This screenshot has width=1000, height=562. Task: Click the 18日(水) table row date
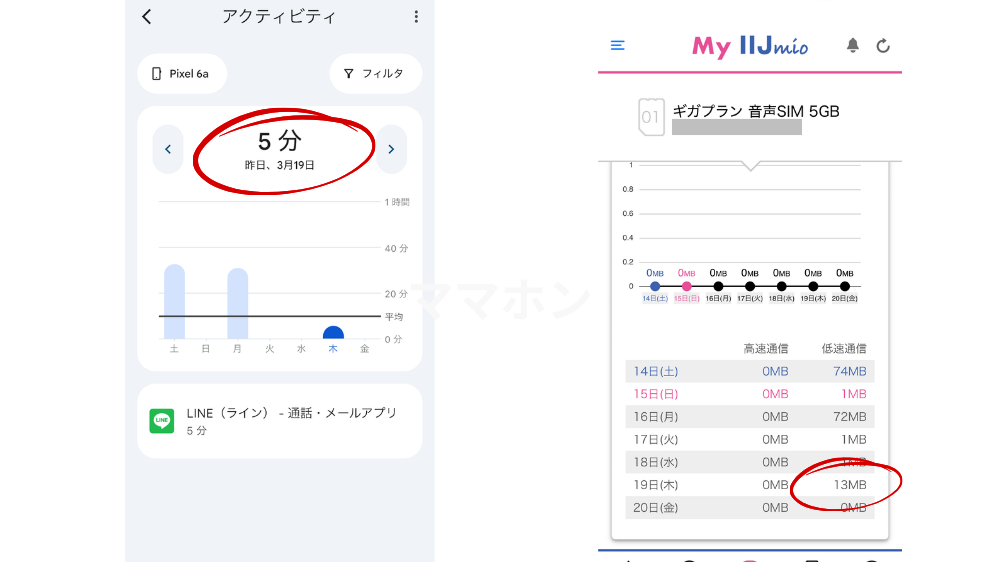coord(655,462)
